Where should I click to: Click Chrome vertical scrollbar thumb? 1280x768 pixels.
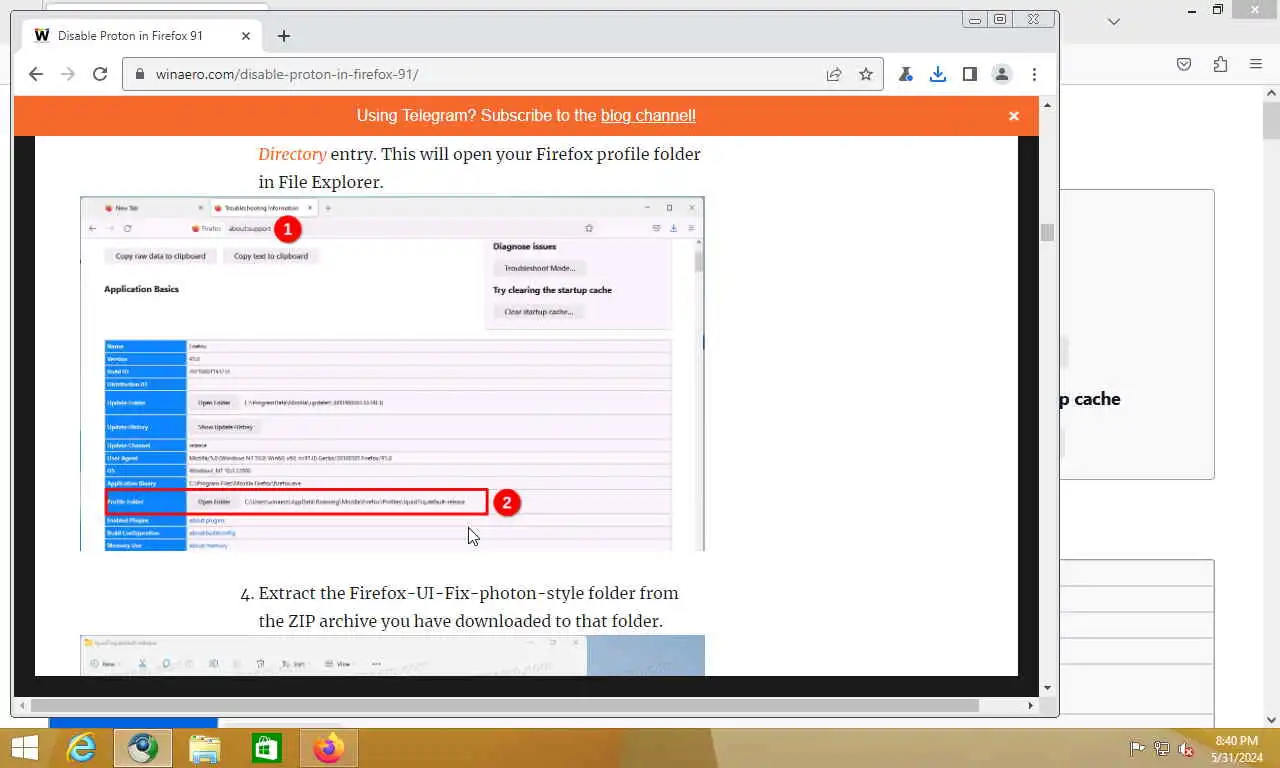point(1047,232)
